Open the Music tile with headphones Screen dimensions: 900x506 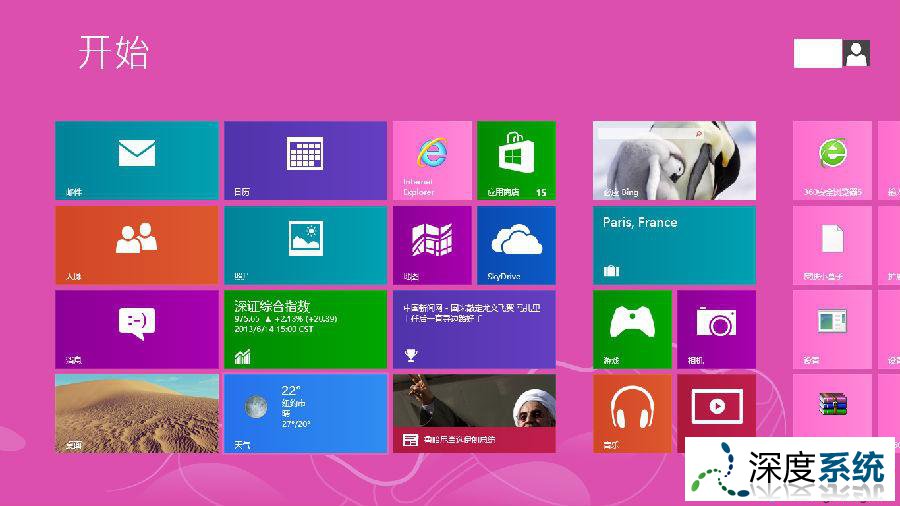point(632,414)
